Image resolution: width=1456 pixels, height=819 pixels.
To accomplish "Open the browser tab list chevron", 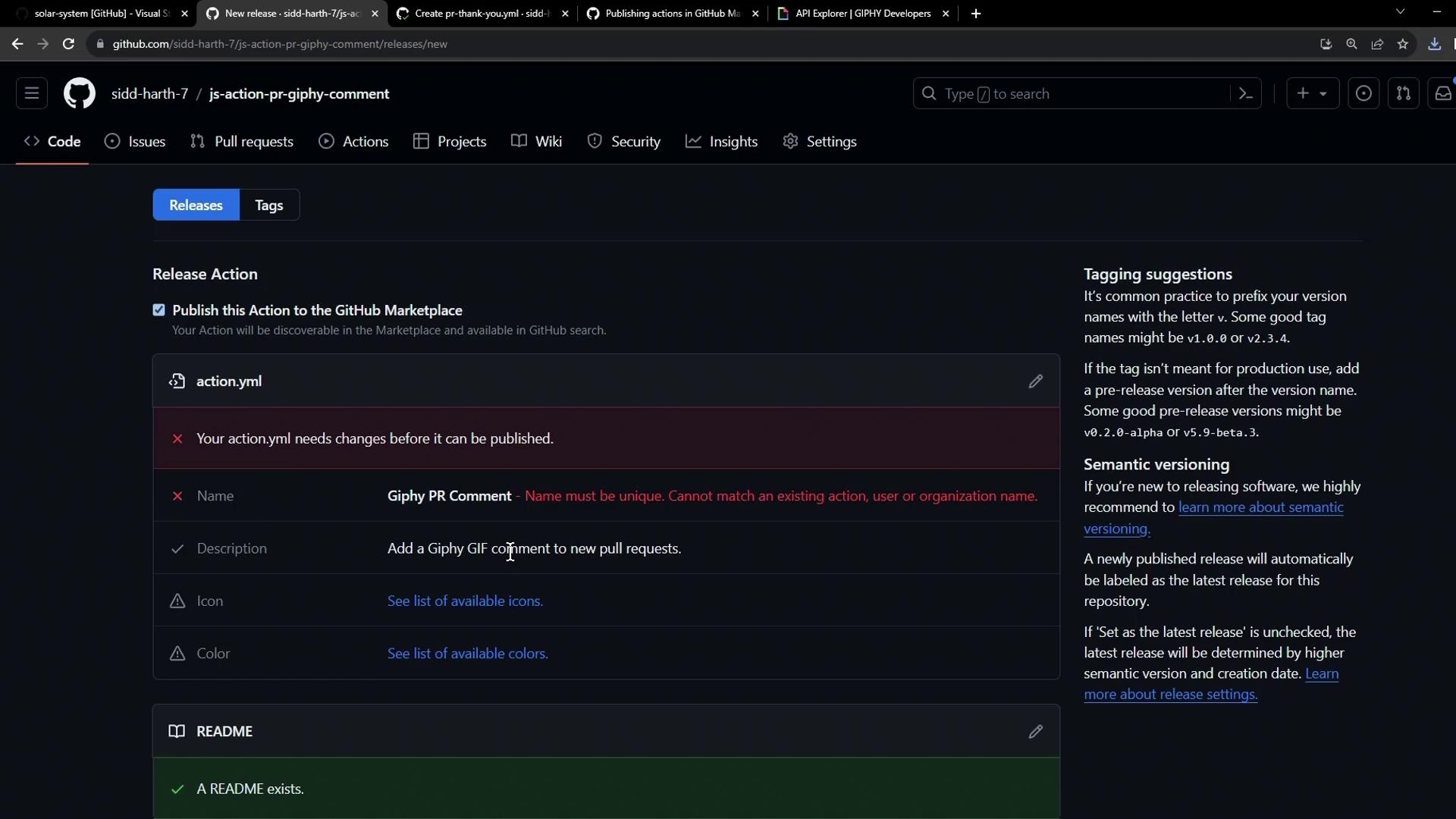I will [x=1400, y=12].
